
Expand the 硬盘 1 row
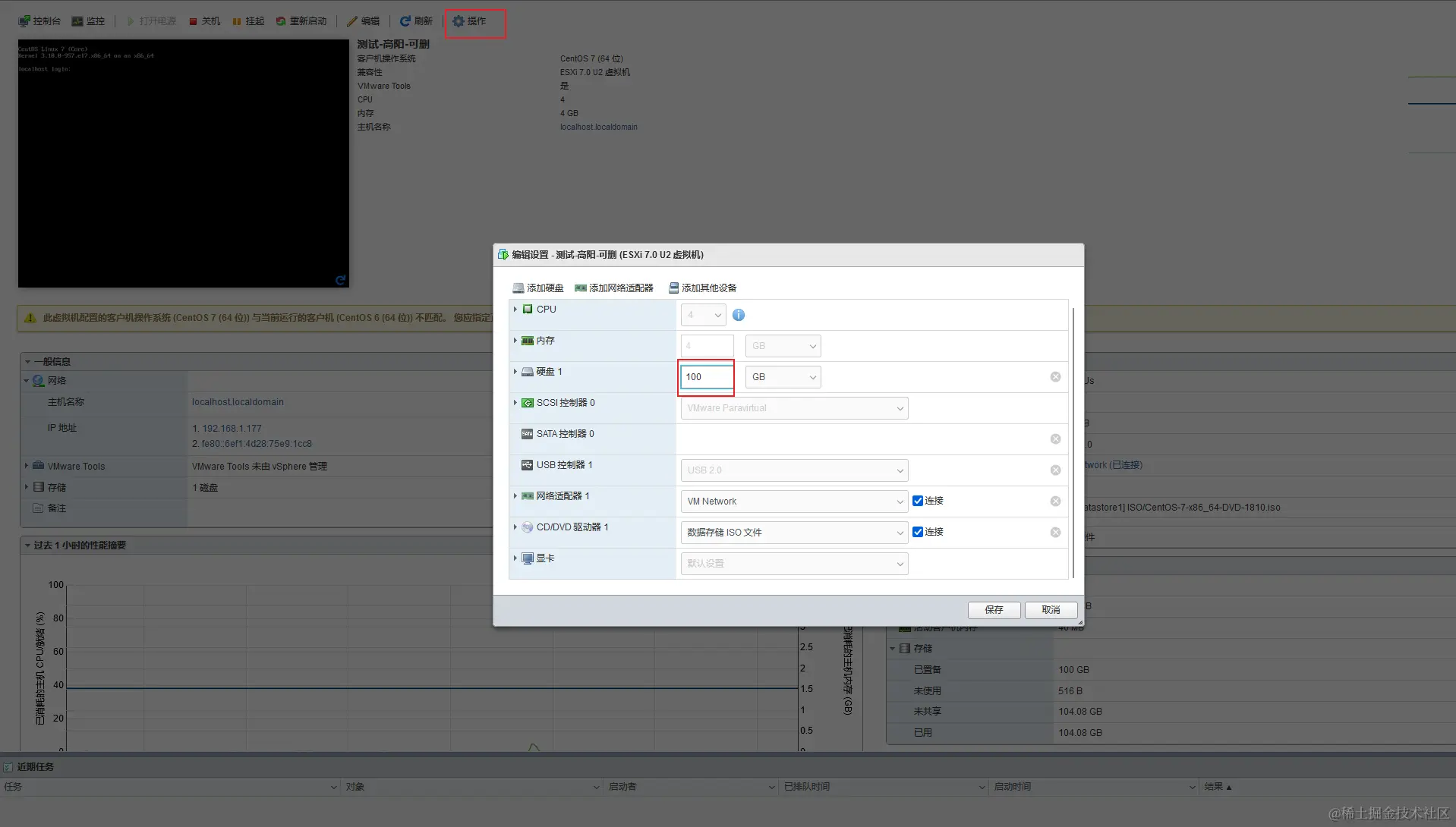pos(515,371)
